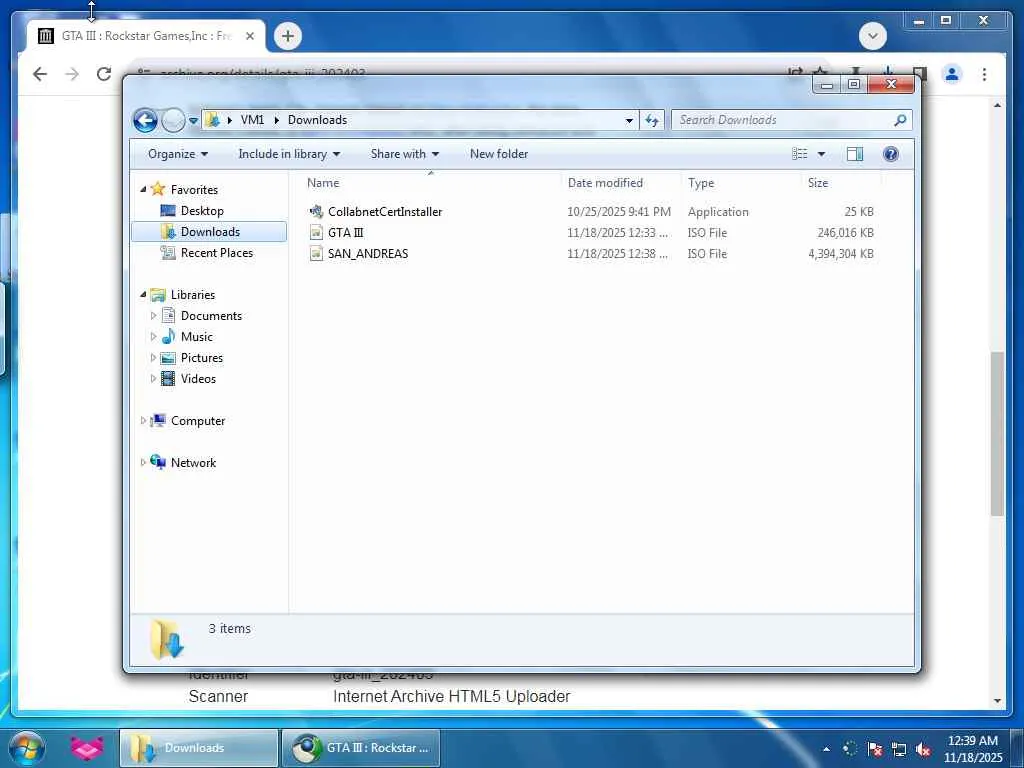Click the browser page vertical scrollbar
Viewport: 1024px width, 768px height.
(x=997, y=434)
